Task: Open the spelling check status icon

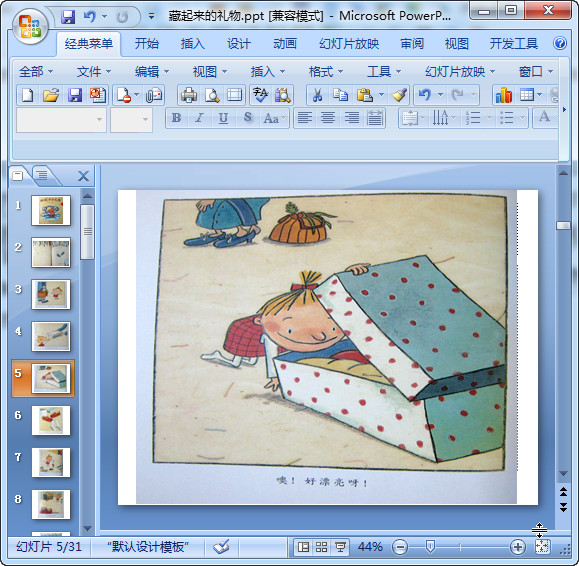Action: (x=222, y=547)
